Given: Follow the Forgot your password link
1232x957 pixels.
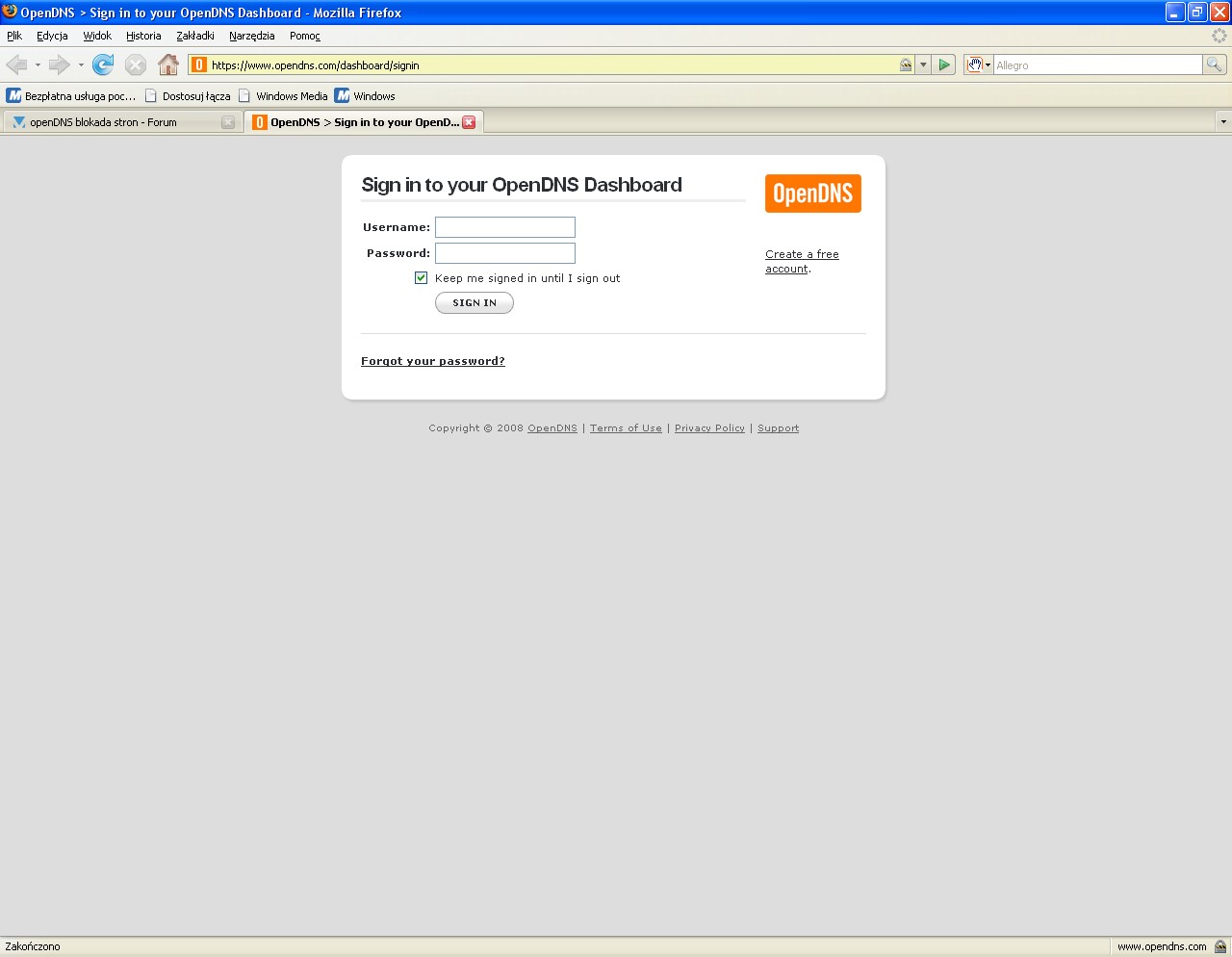Looking at the screenshot, I should point(433,361).
